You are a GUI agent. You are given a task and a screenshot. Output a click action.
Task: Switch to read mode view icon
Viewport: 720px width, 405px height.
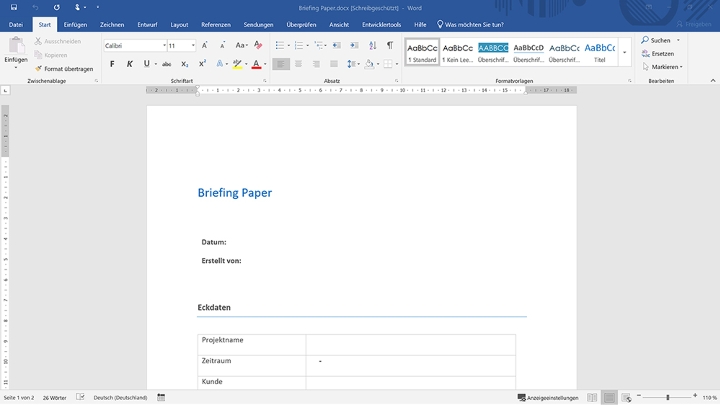pyautogui.click(x=592, y=398)
